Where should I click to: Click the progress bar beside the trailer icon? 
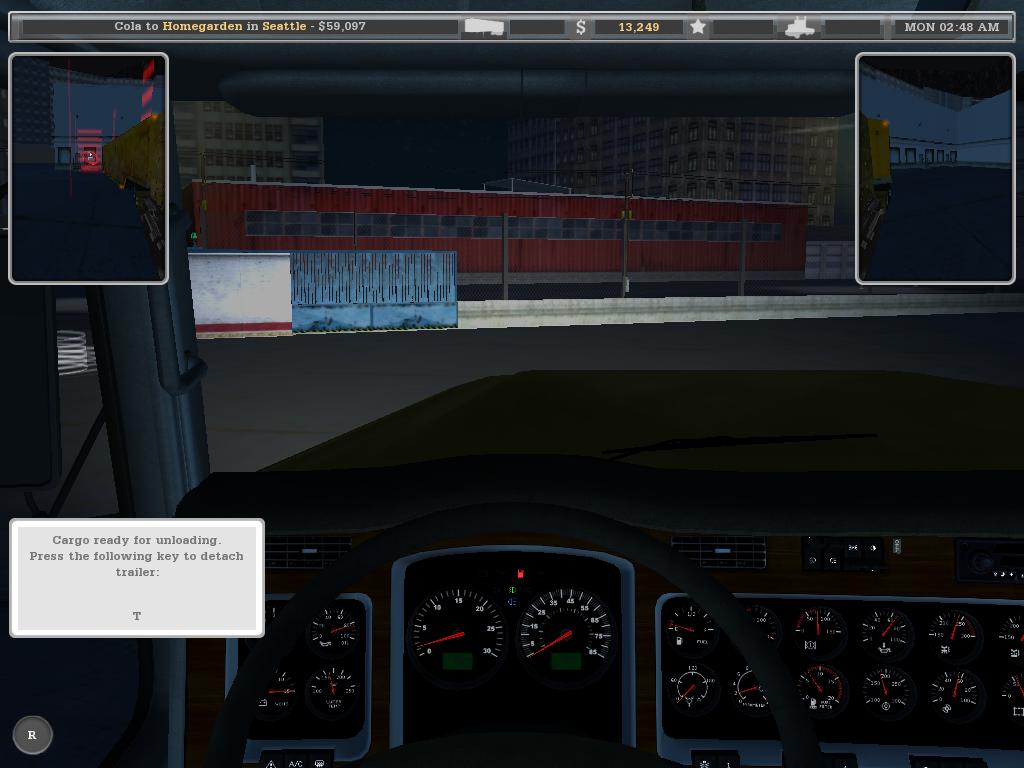(x=537, y=27)
